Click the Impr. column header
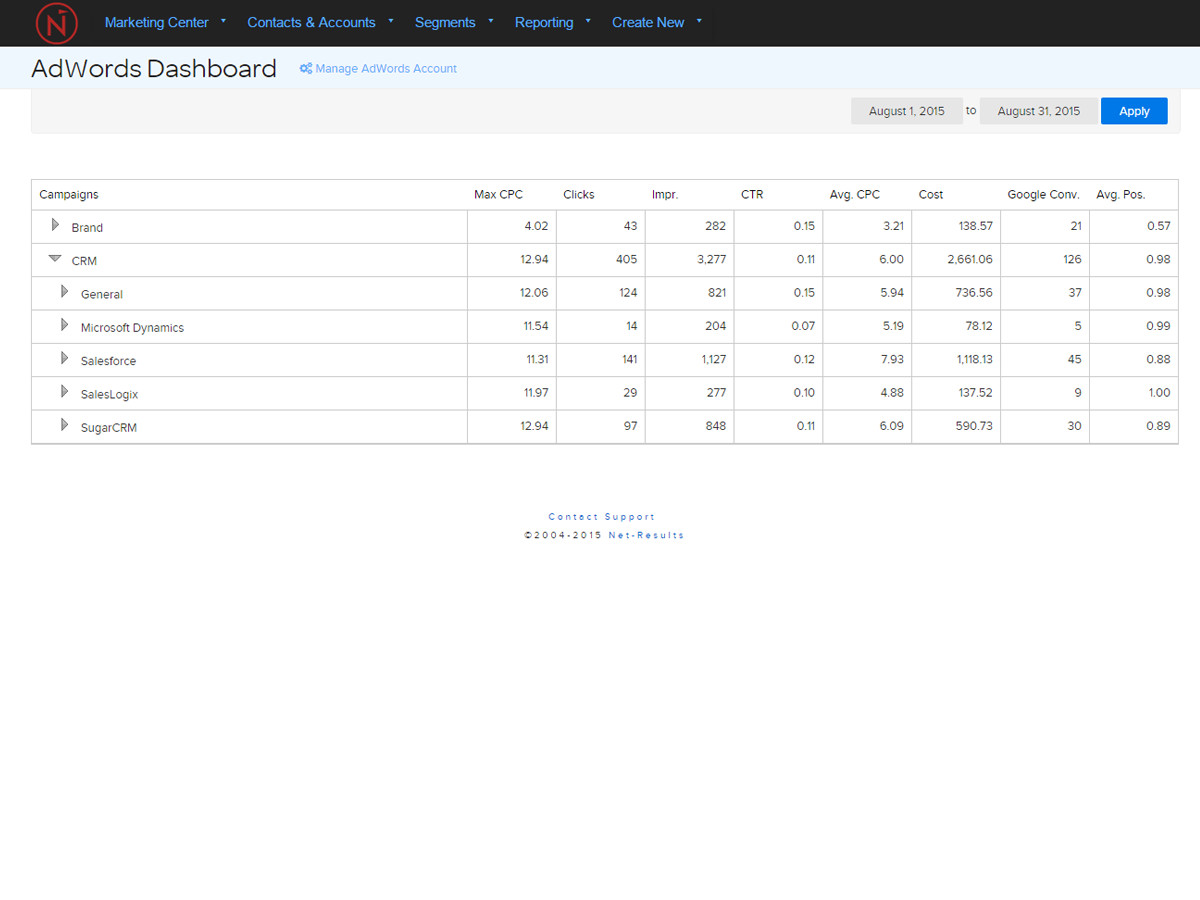 [x=665, y=195]
